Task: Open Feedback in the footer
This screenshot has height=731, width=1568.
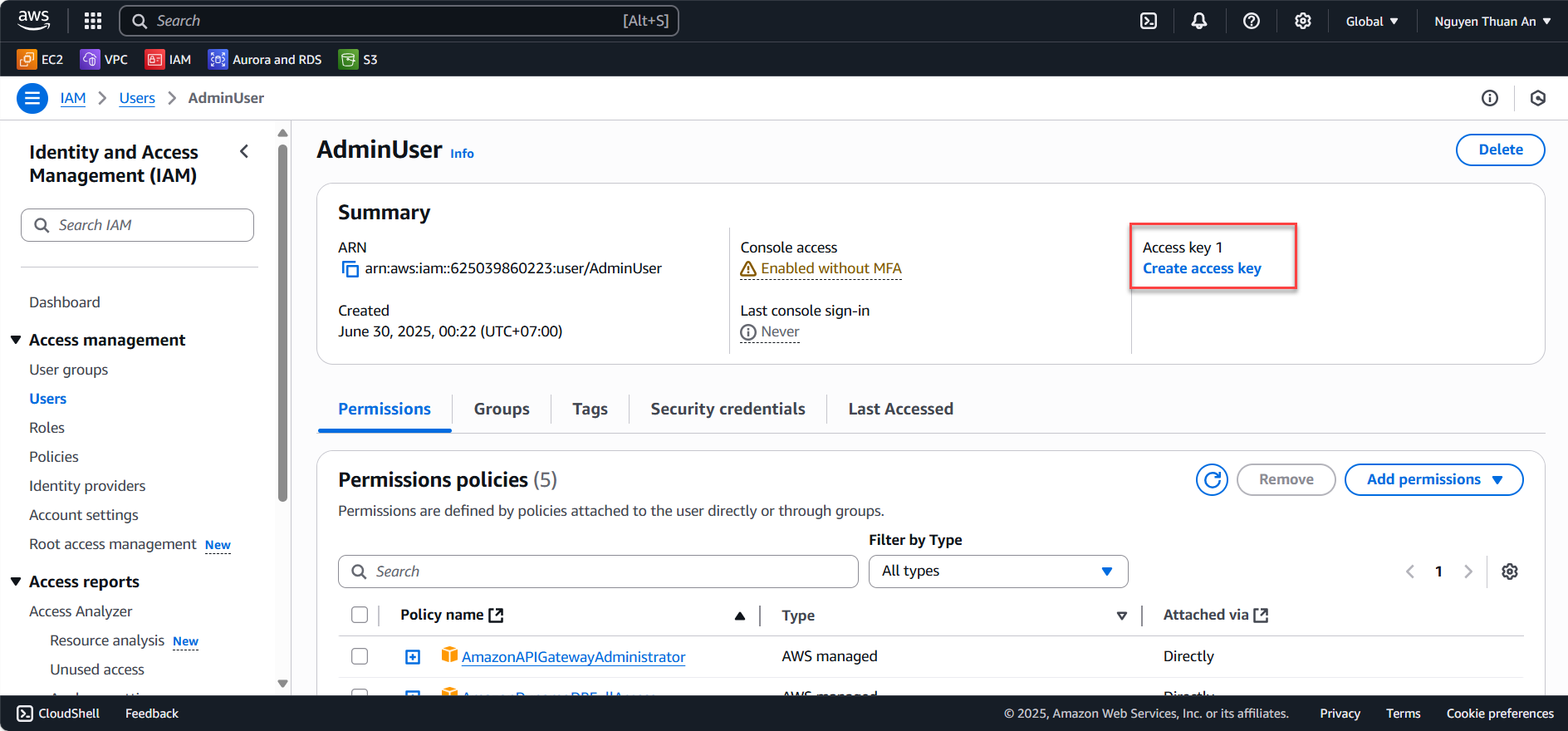Action: (152, 714)
